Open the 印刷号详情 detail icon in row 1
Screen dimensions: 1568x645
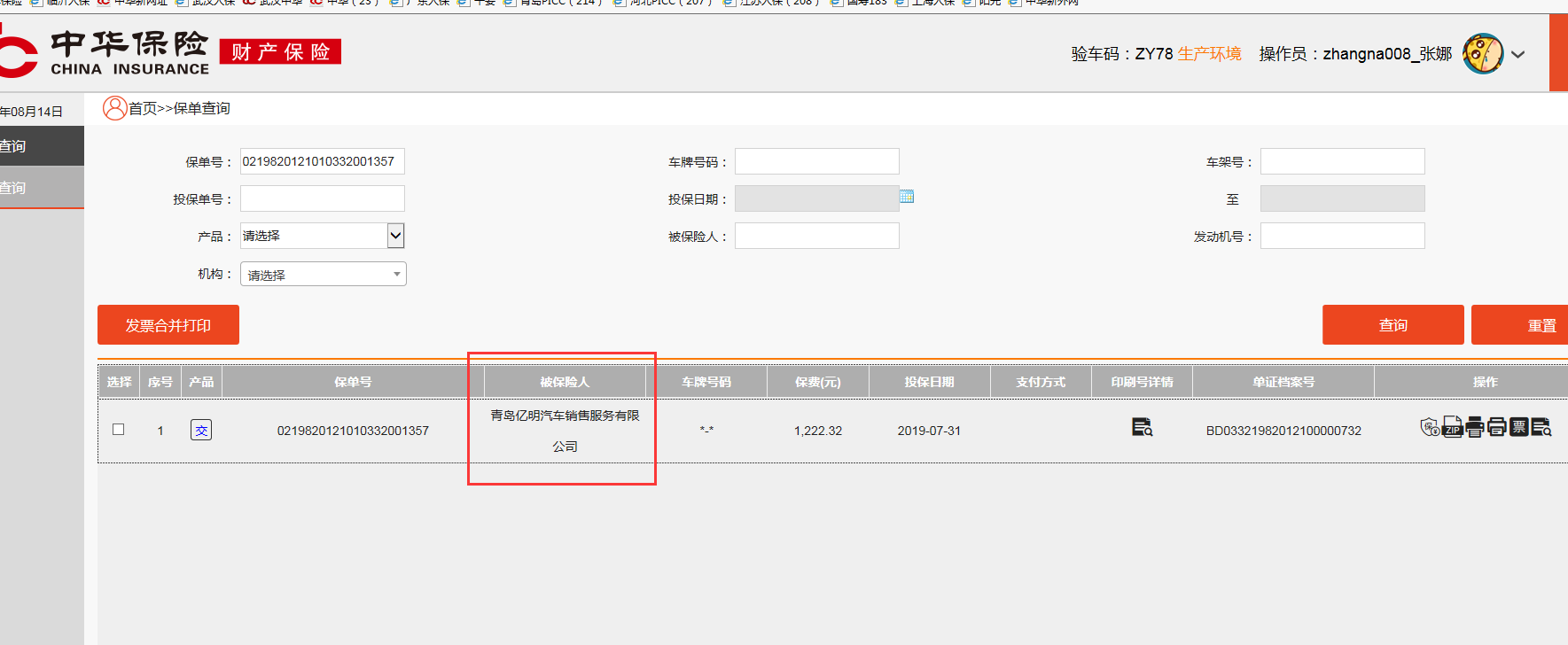(1142, 428)
